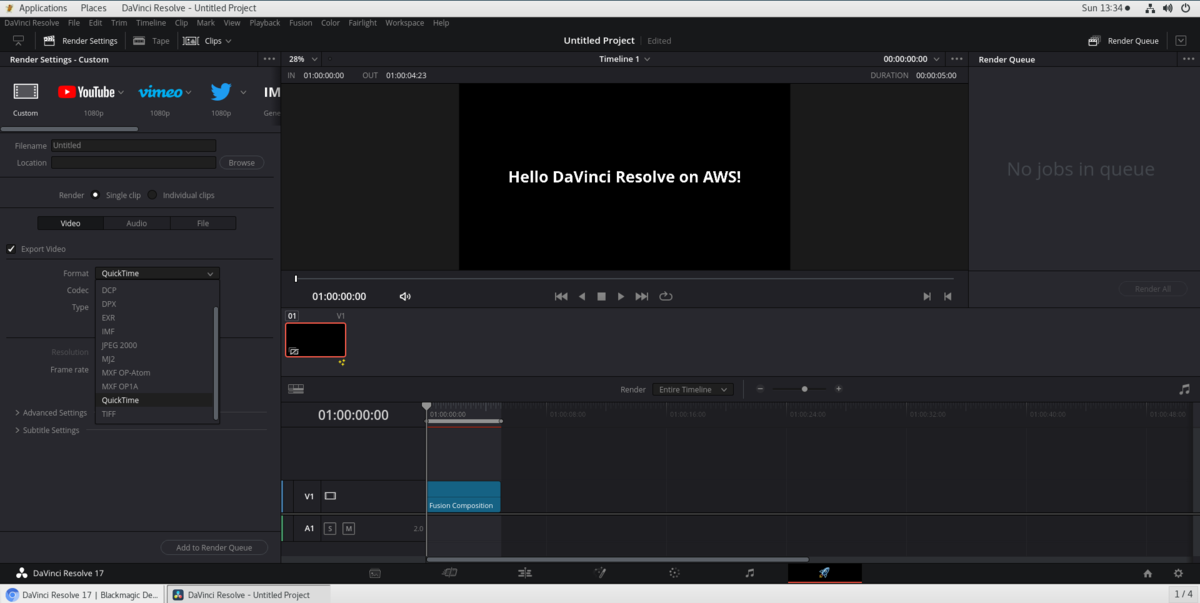Open Project Manager home icon
The image size is (1200, 603).
(1148, 573)
